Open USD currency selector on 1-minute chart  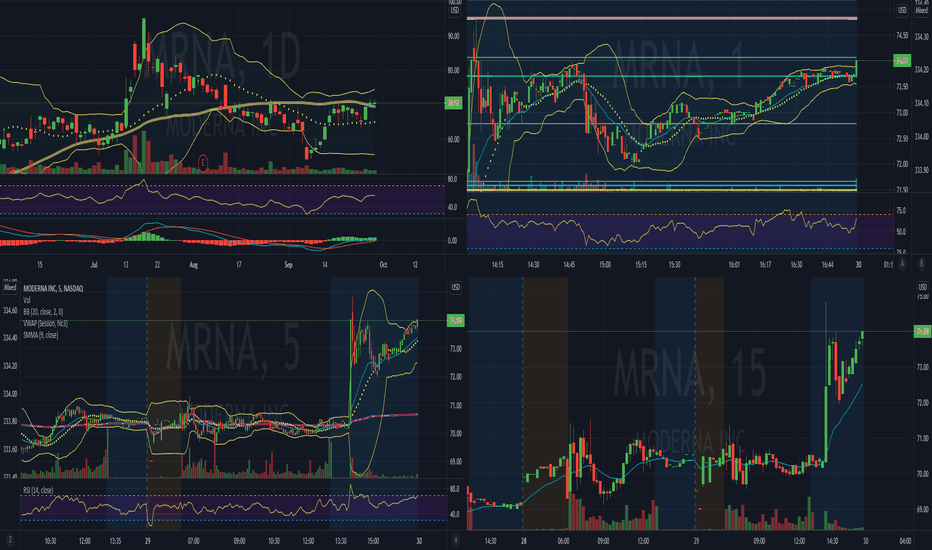coord(902,10)
